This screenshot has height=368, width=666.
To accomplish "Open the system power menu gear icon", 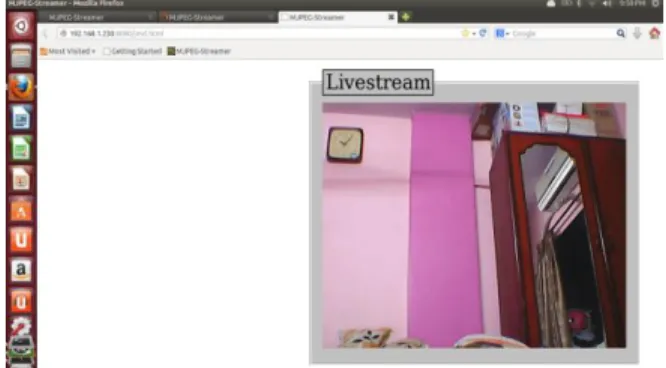I will pyautogui.click(x=655, y=3).
